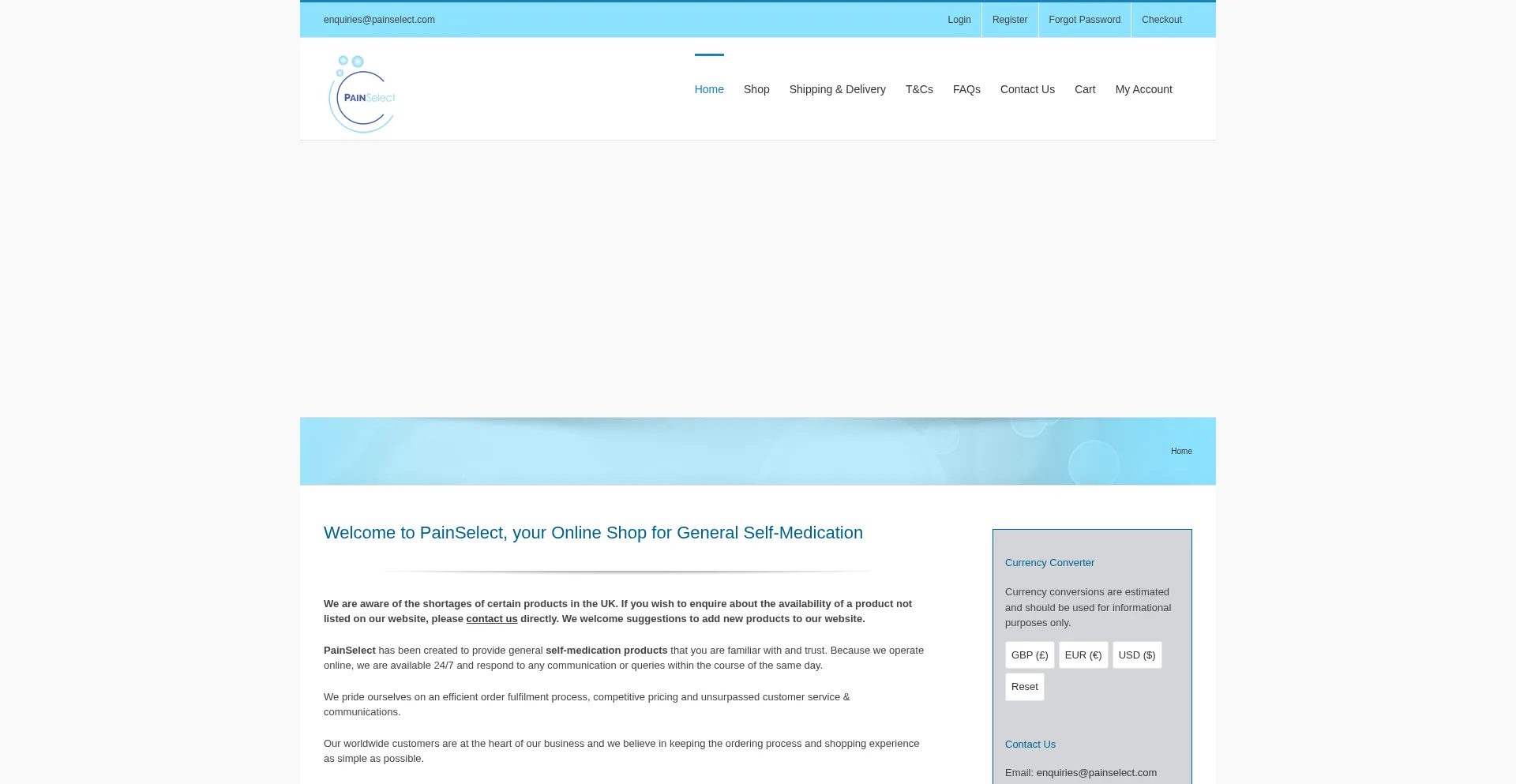
Task: Open the Register link
Action: coord(1010,20)
